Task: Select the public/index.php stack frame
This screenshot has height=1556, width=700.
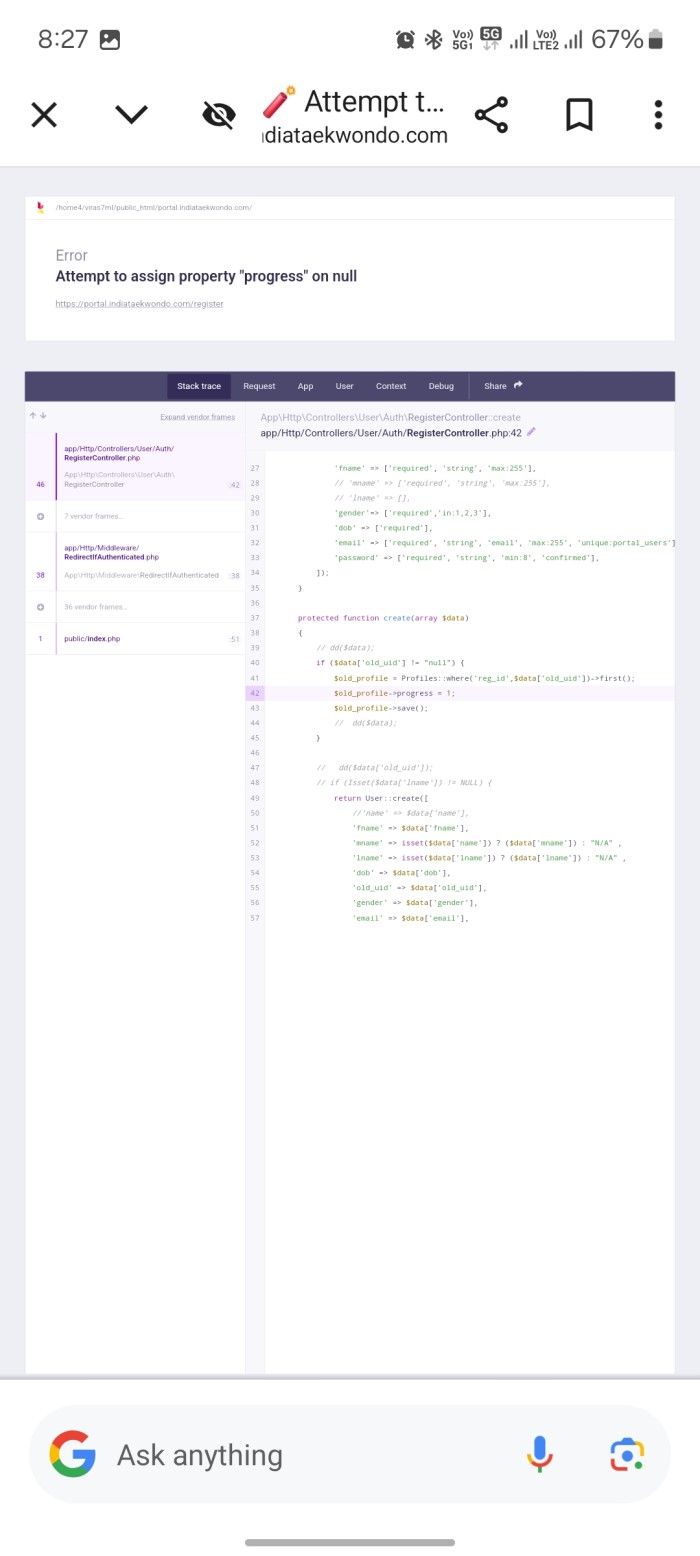Action: [x=92, y=638]
